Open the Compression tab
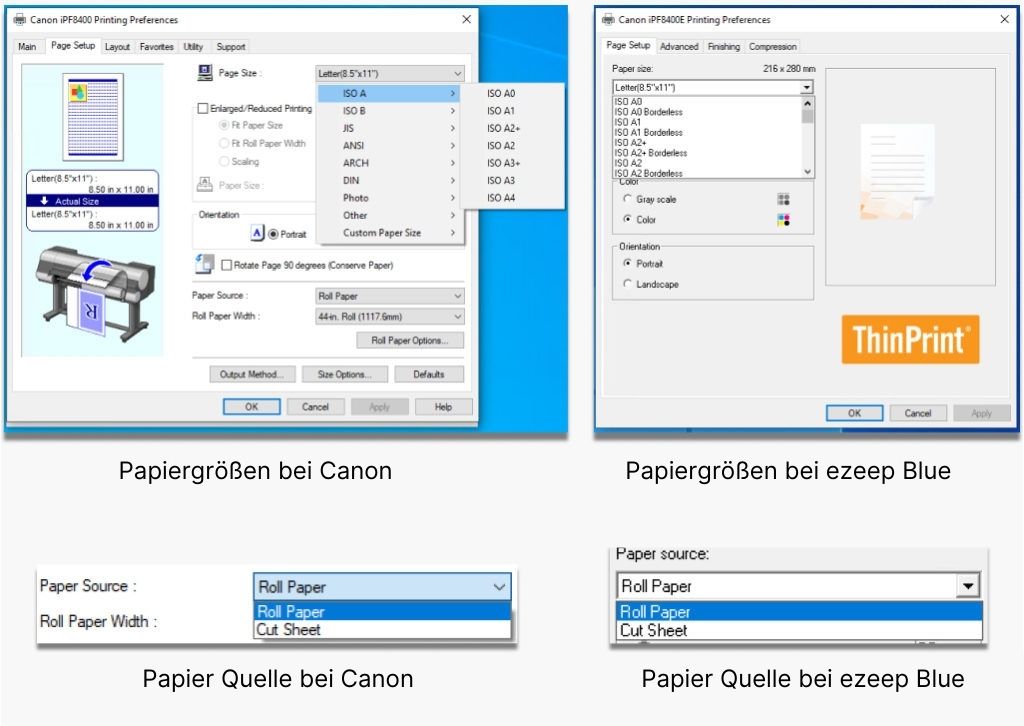Image resolution: width=1024 pixels, height=726 pixels. click(x=773, y=47)
